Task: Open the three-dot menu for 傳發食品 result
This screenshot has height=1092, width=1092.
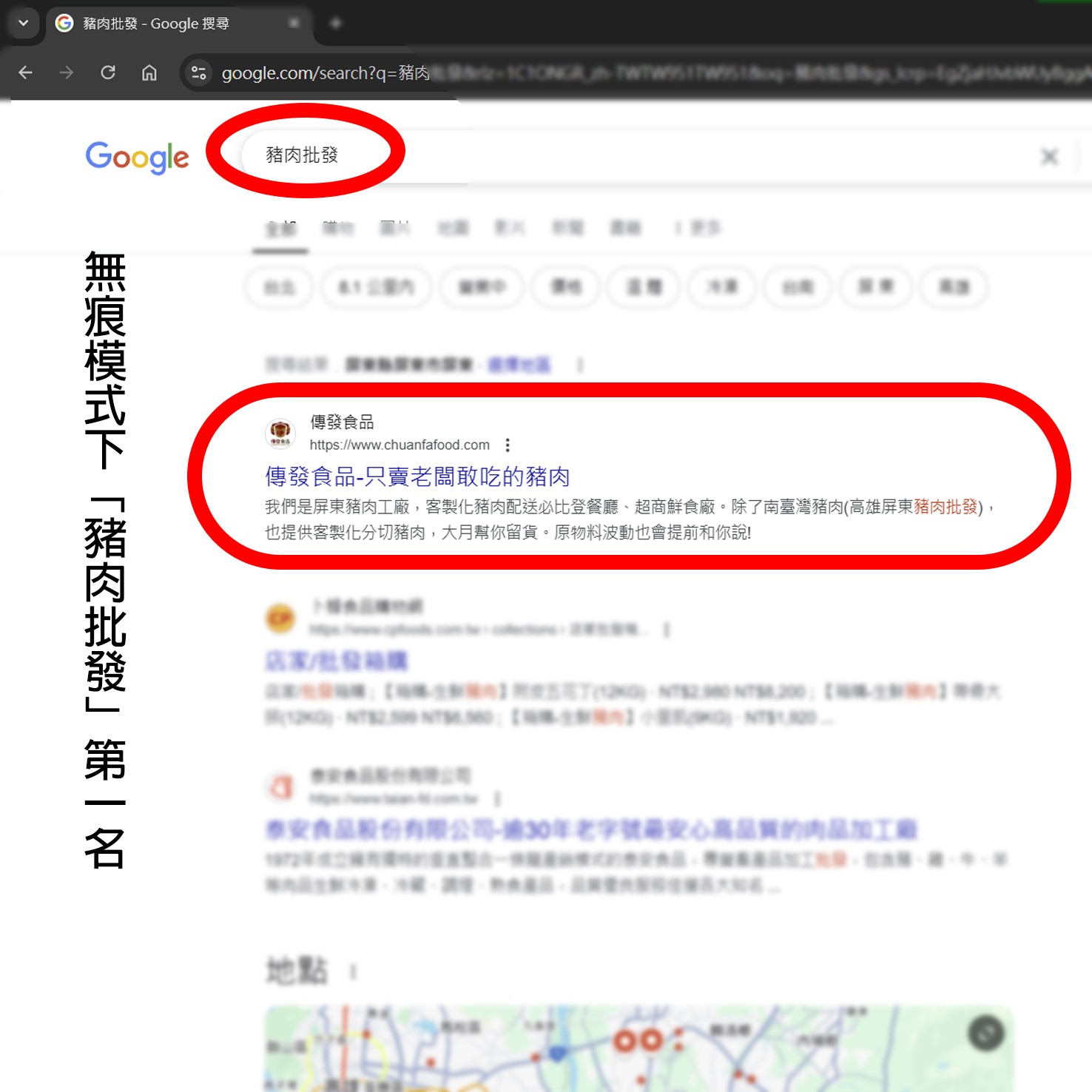Action: tap(508, 445)
